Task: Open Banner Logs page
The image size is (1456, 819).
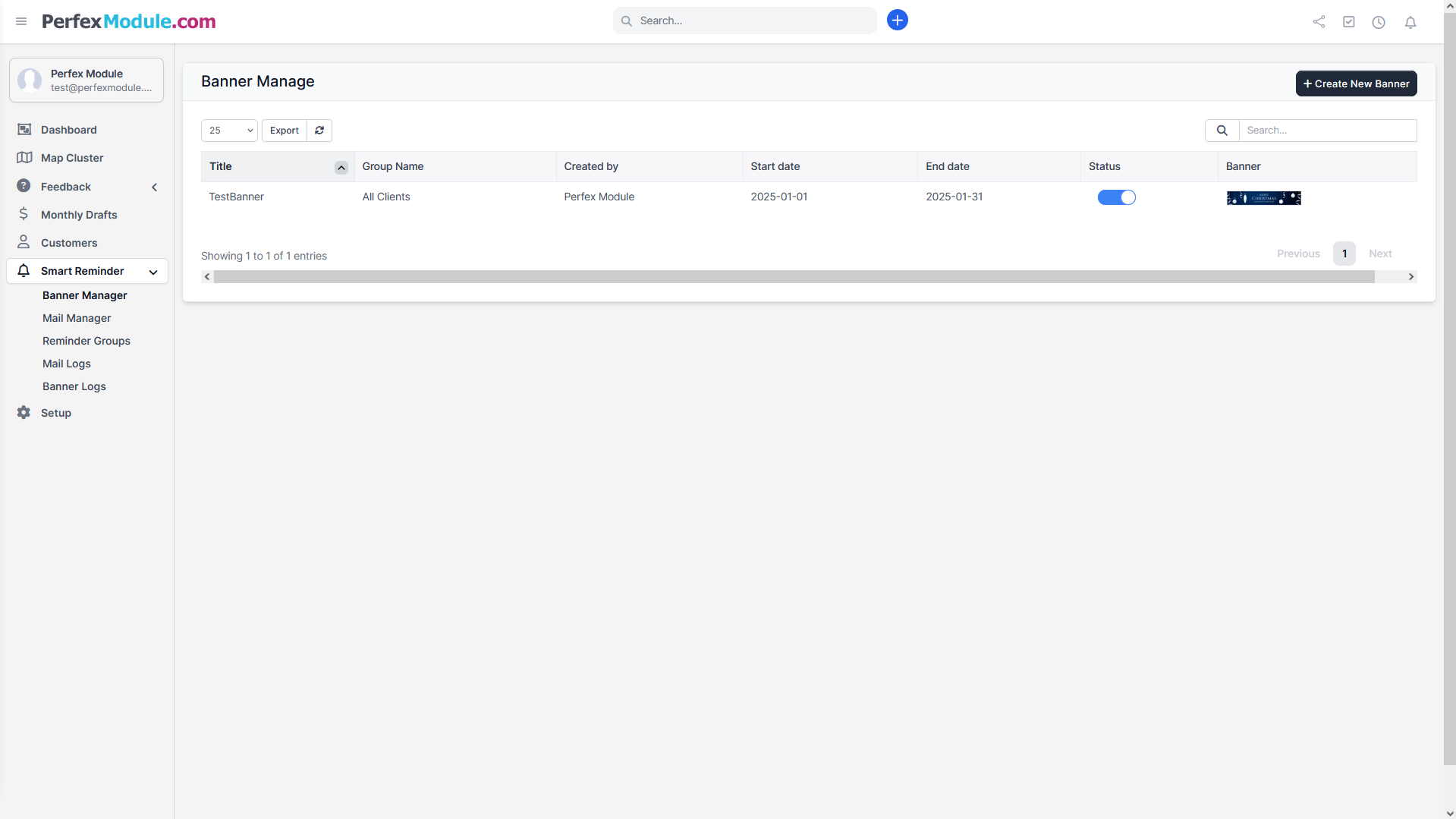Action: (x=74, y=386)
